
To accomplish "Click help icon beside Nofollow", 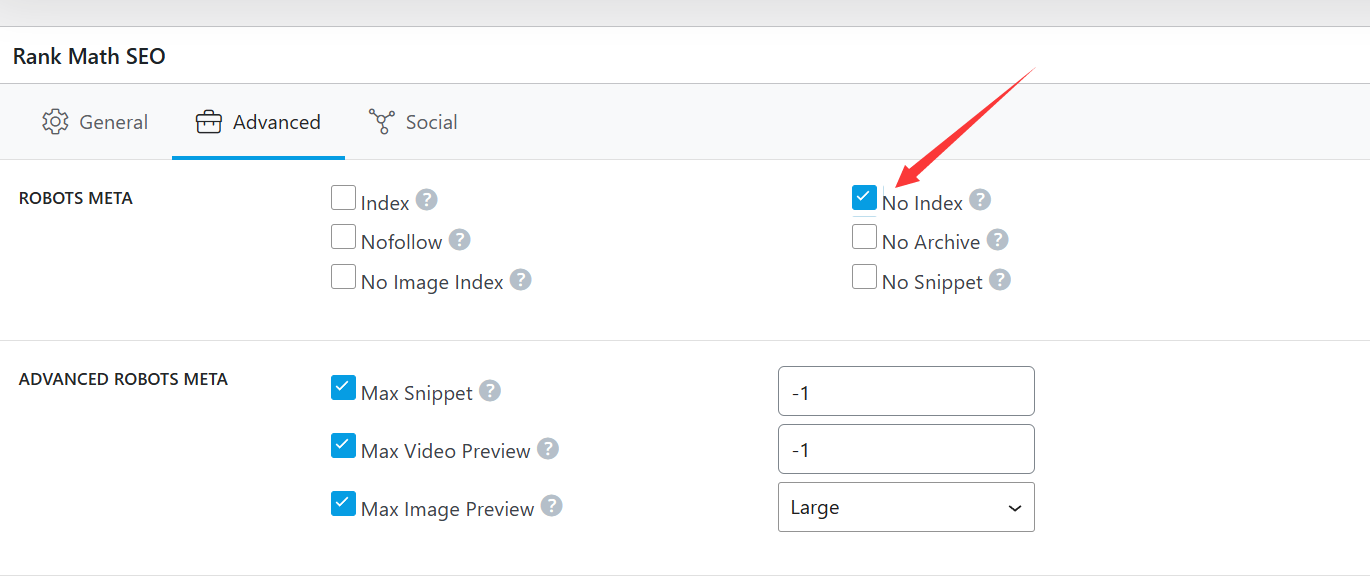I will tap(459, 240).
